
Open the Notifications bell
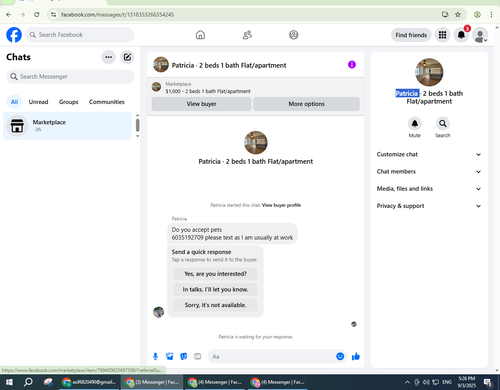(x=461, y=35)
